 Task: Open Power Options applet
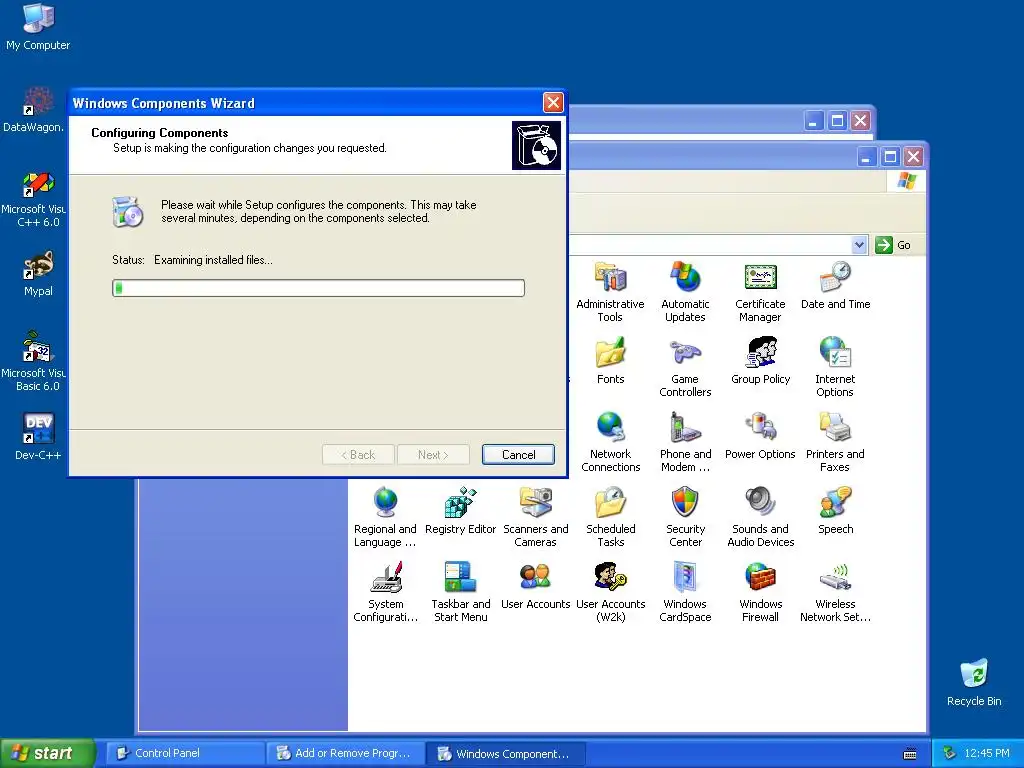click(x=760, y=436)
